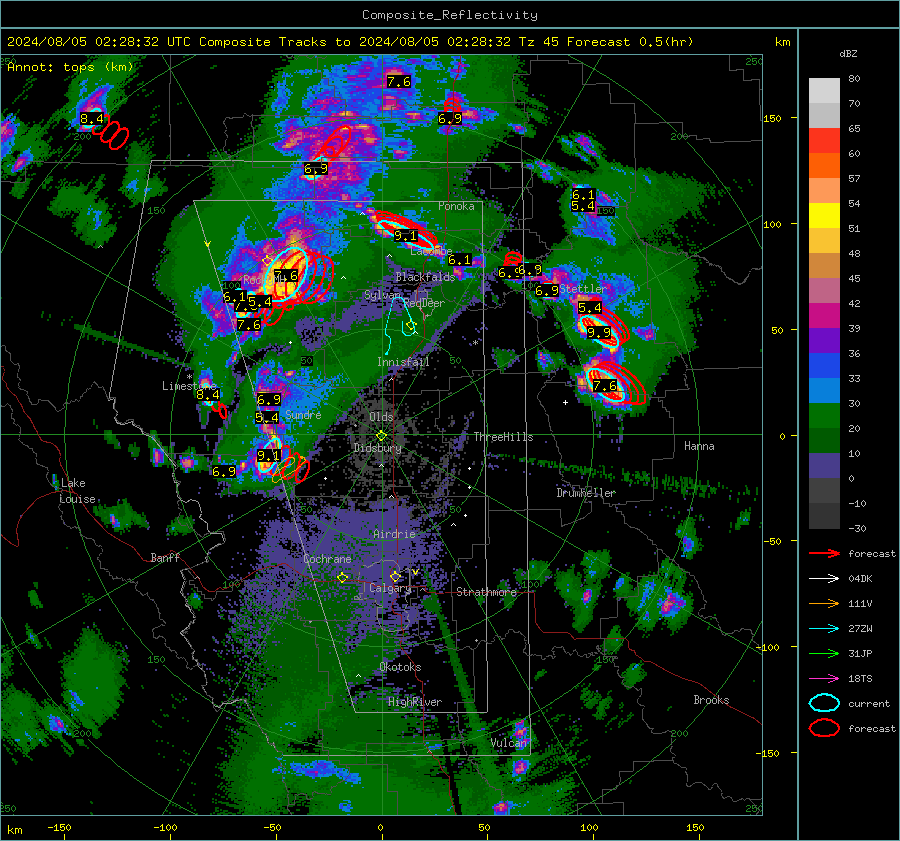Viewport: 900px width, 841px height.
Task: Select the 5.4 storm top label above Sundre
Action: pos(267,418)
